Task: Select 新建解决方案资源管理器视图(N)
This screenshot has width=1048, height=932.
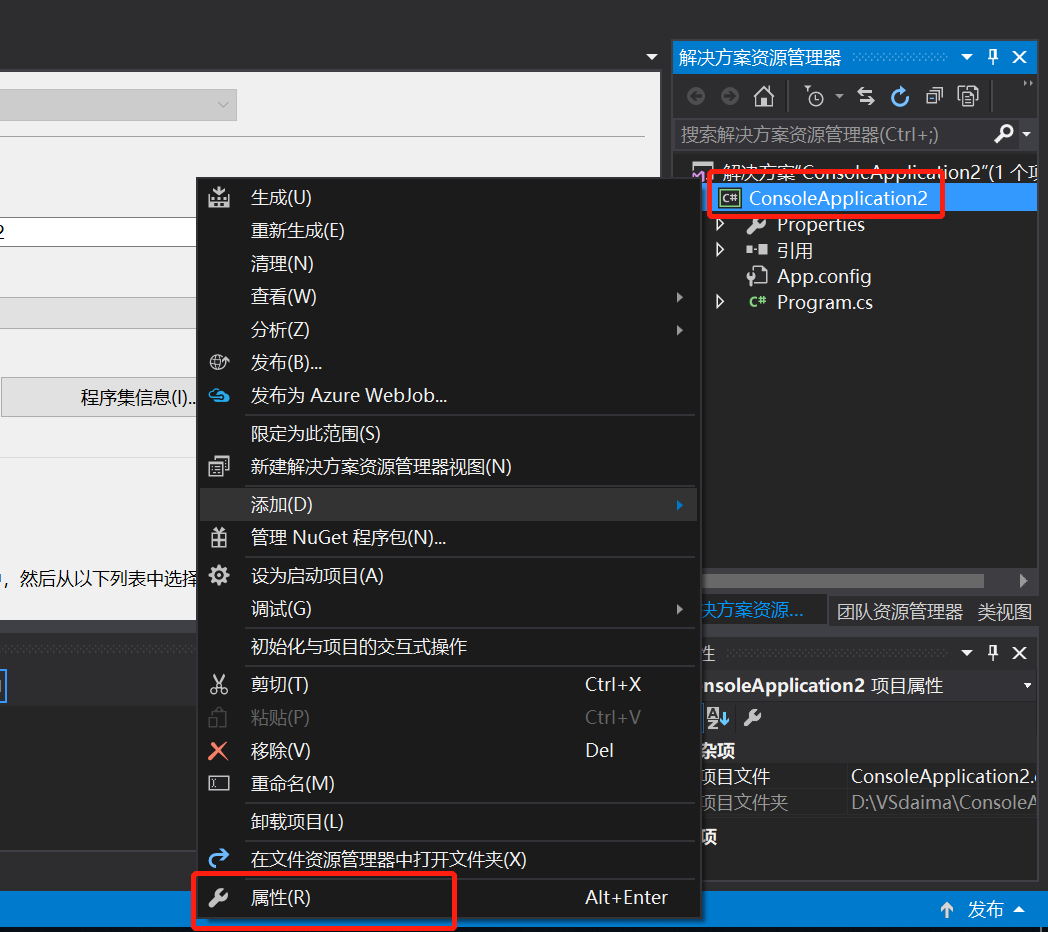Action: point(448,467)
